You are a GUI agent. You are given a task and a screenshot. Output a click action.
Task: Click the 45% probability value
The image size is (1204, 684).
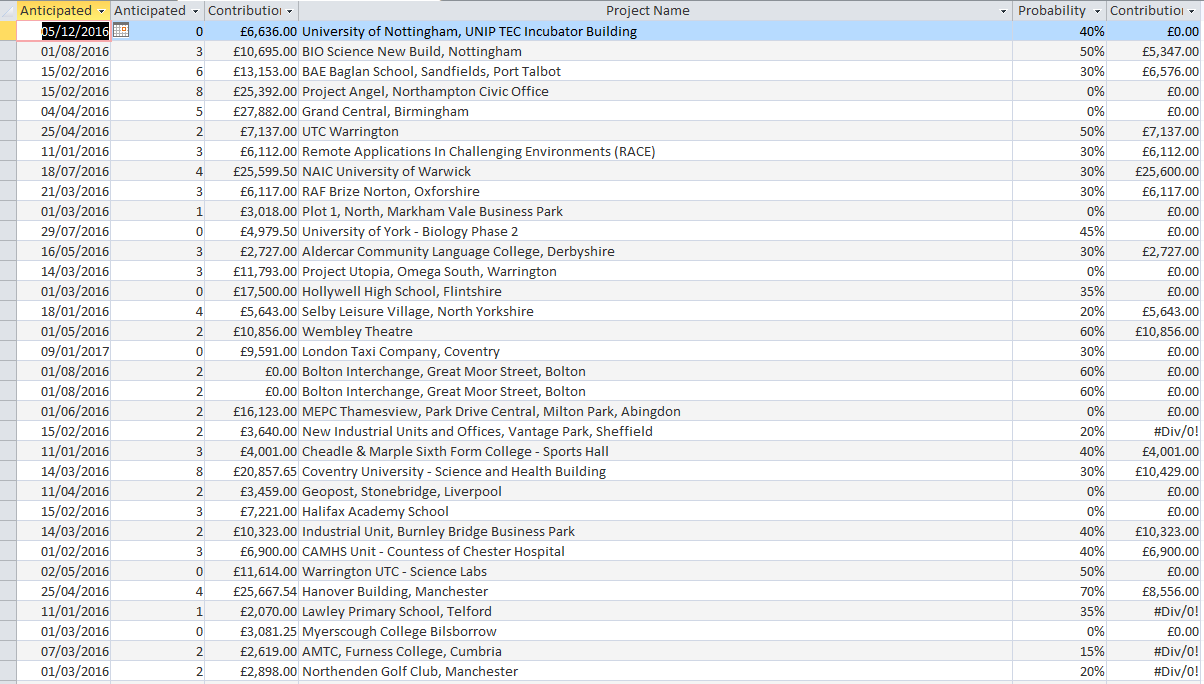point(1092,231)
